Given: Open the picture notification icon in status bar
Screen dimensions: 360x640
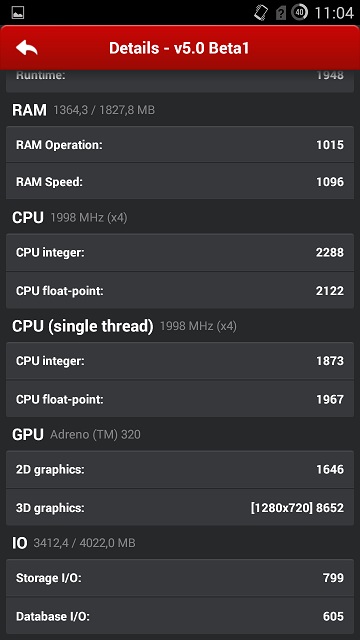Looking at the screenshot, I should tap(18, 13).
